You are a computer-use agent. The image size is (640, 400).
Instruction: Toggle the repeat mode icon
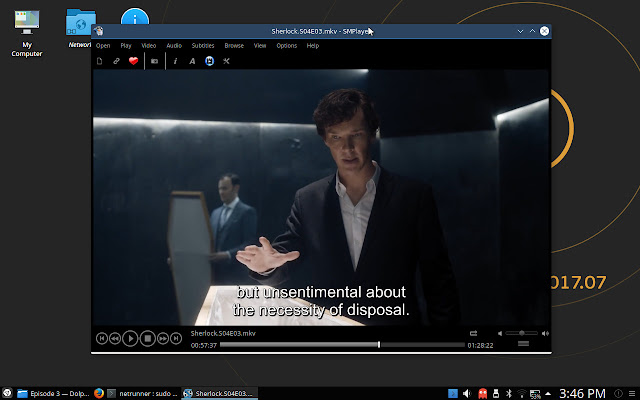coord(473,333)
